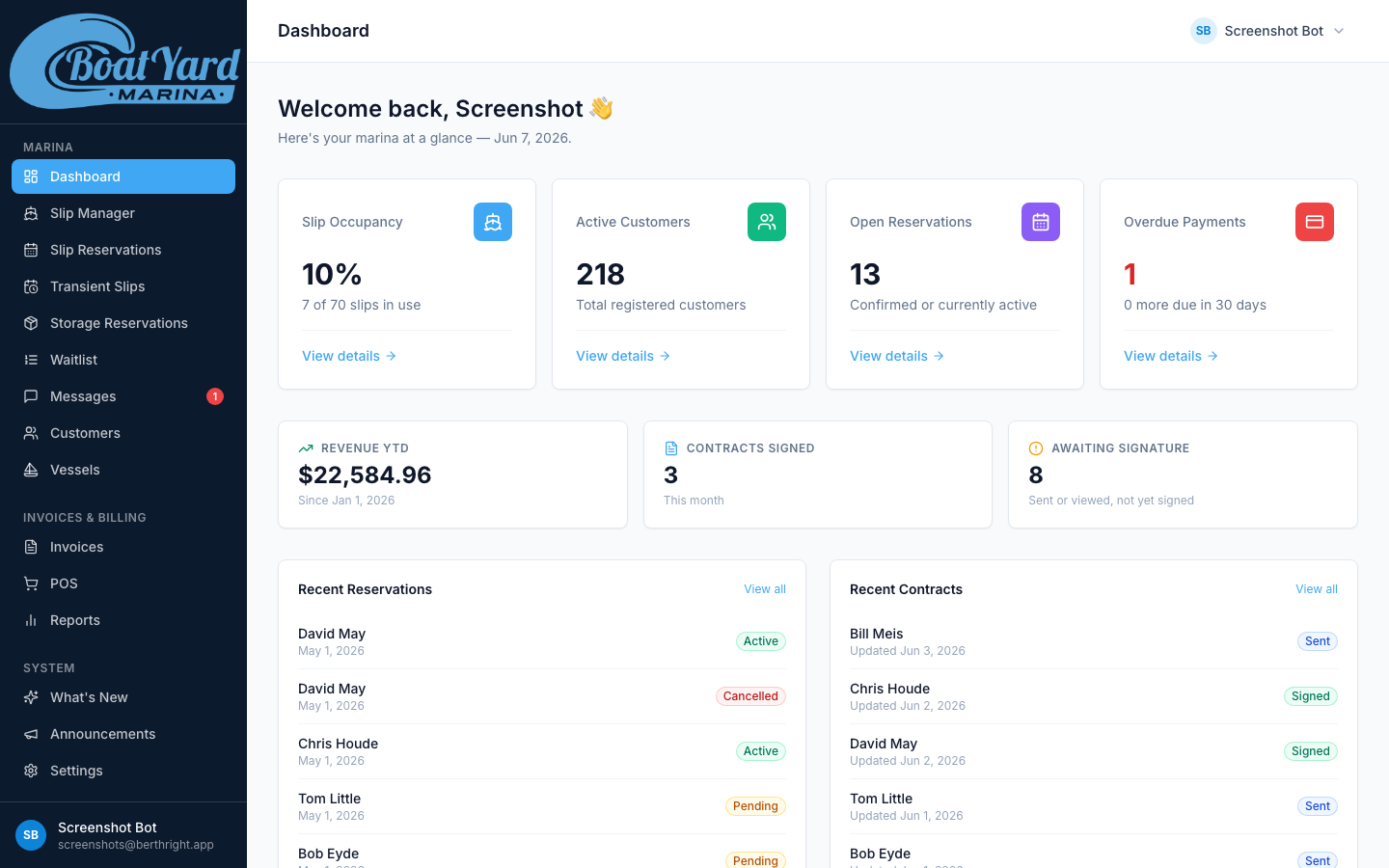1389x868 pixels.
Task: View details for Open Reservations
Action: tap(897, 356)
